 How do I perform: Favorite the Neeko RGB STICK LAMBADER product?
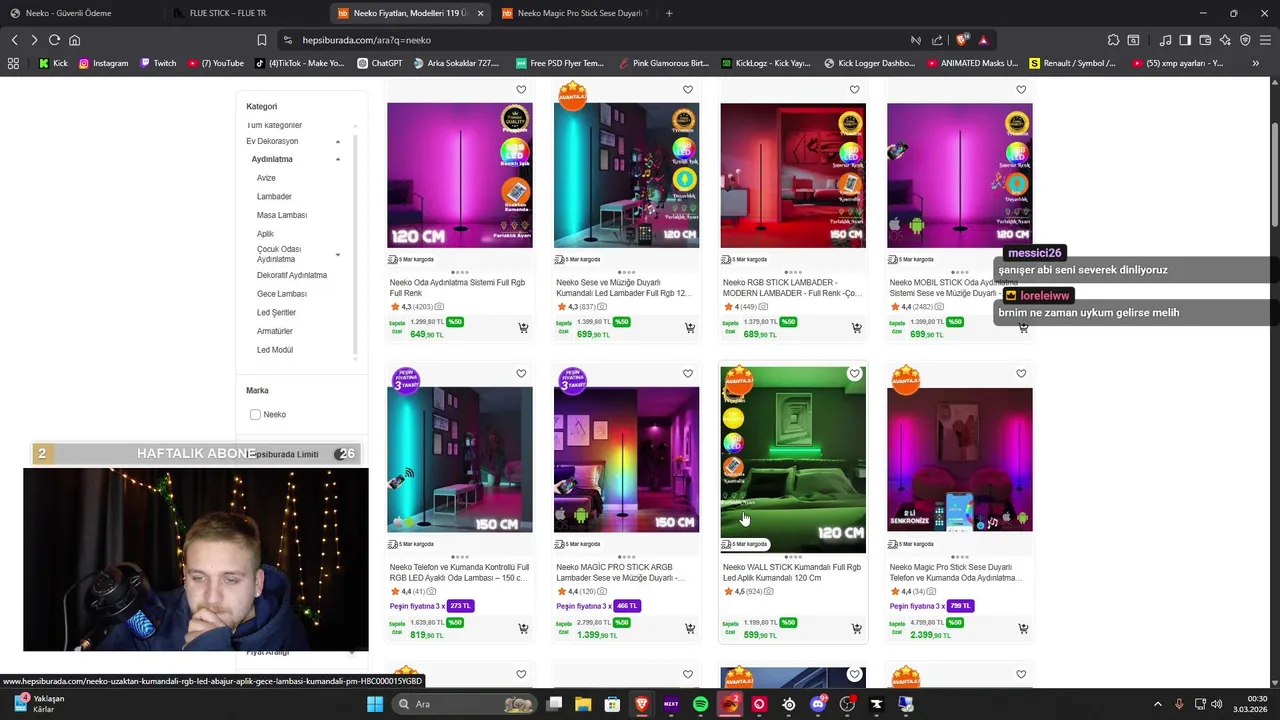click(854, 90)
